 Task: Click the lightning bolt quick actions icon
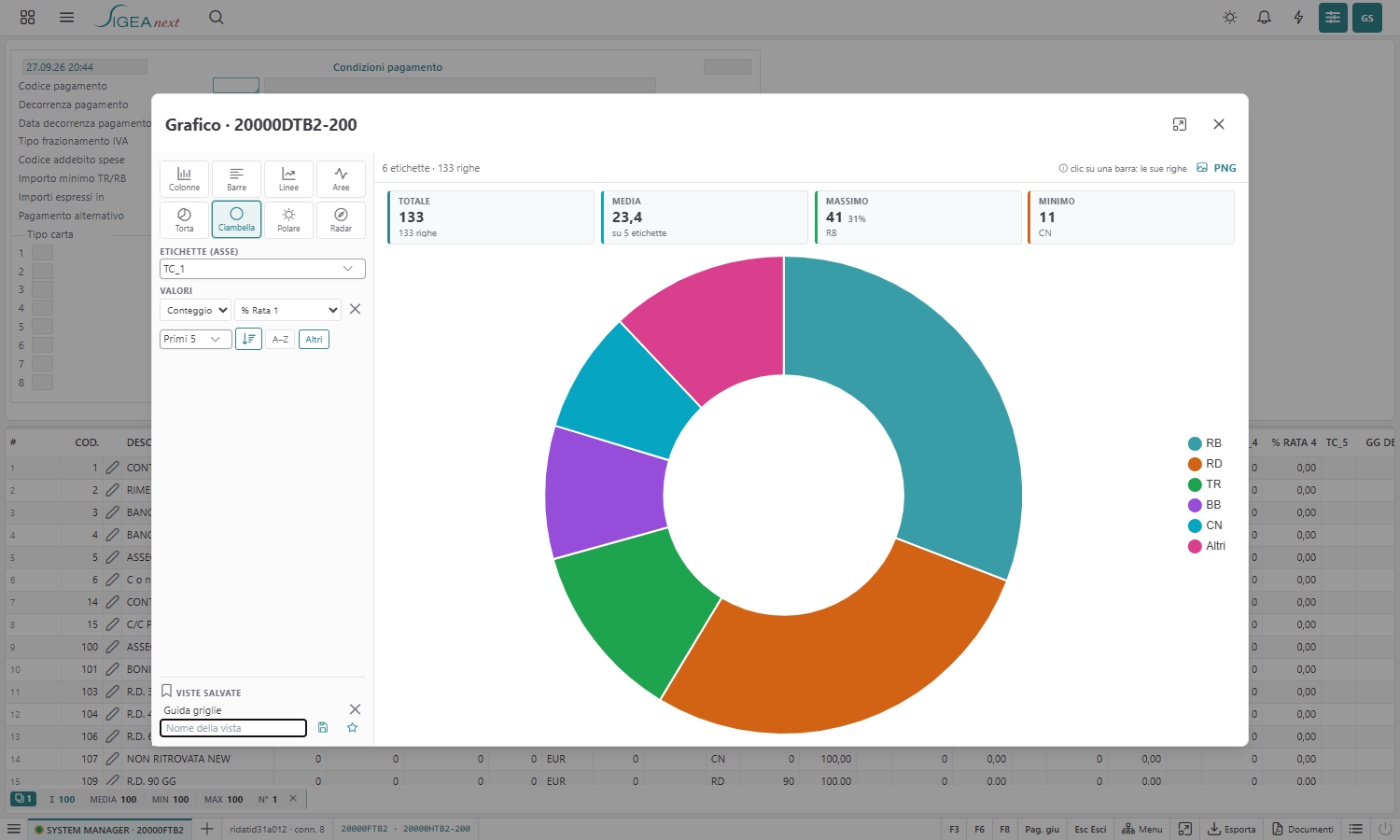(x=1298, y=18)
